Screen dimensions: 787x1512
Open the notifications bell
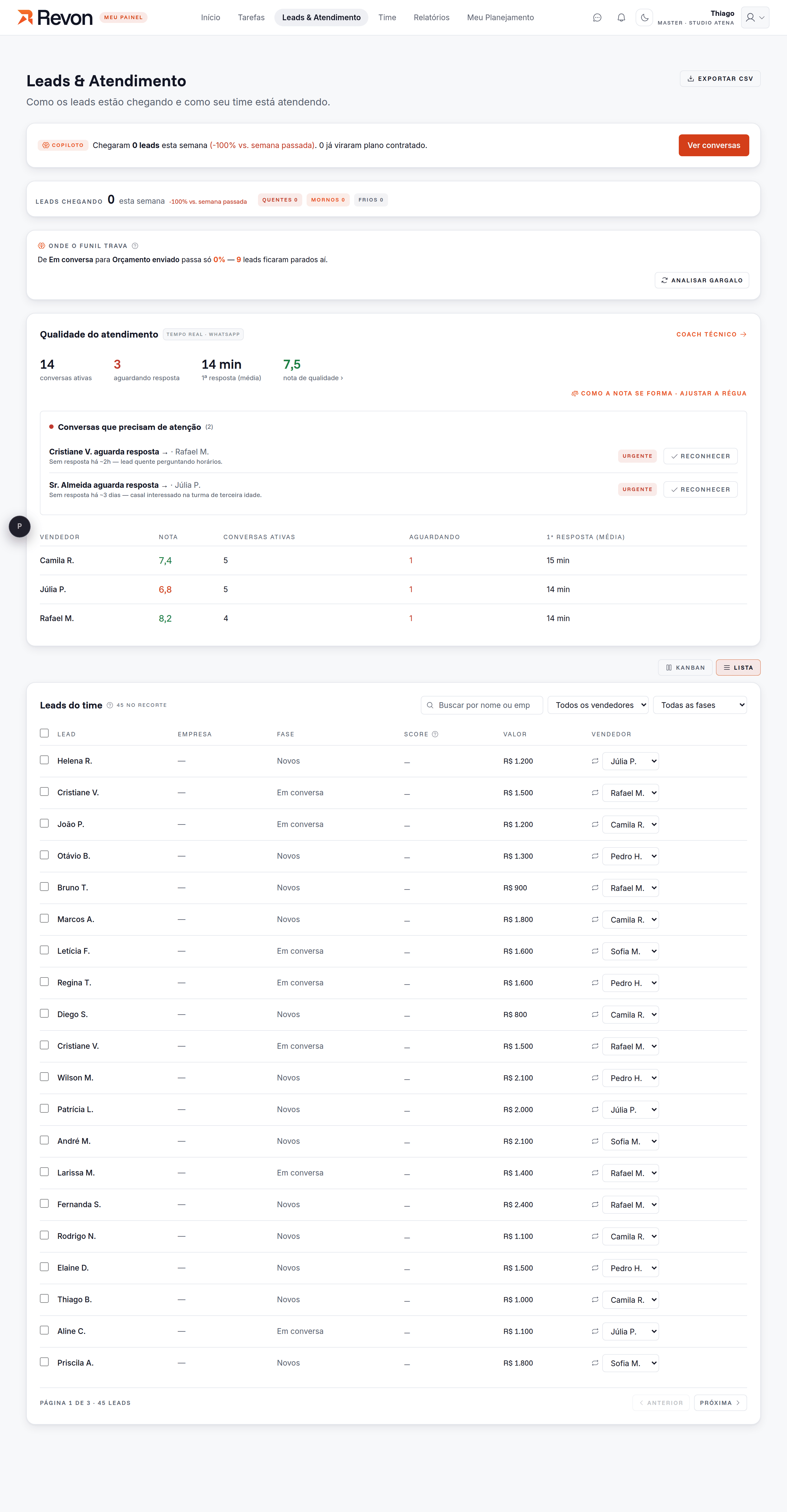621,17
